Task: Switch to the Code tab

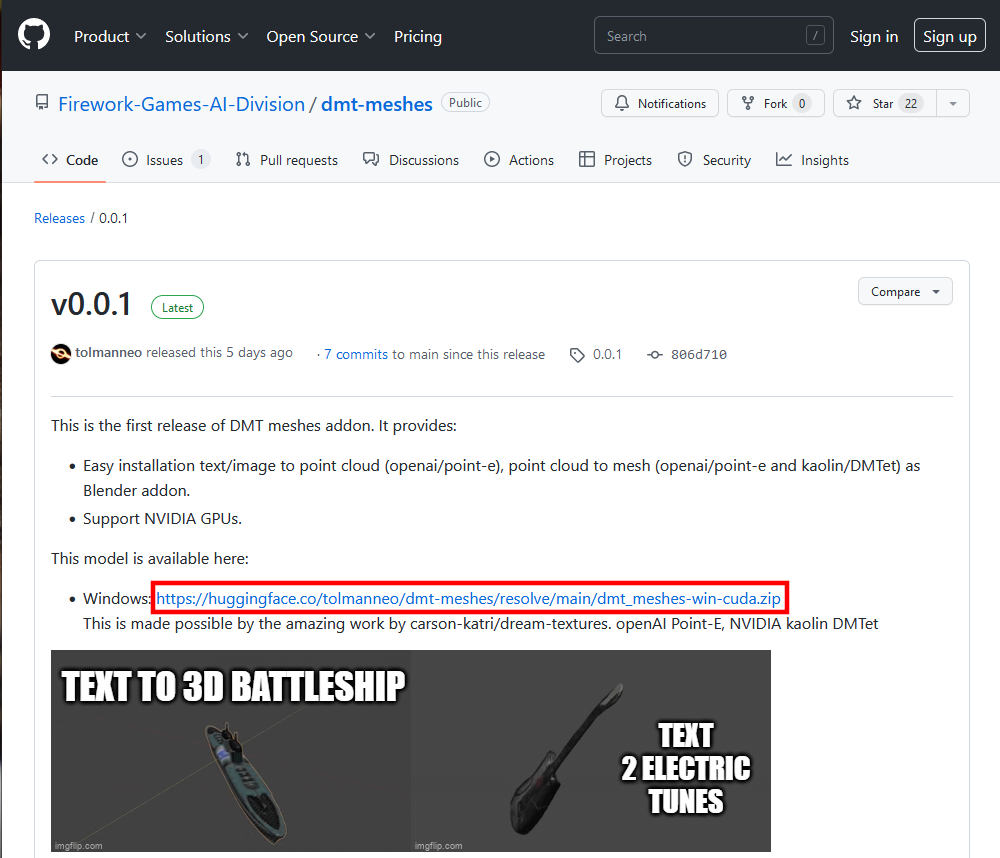Action: (70, 160)
